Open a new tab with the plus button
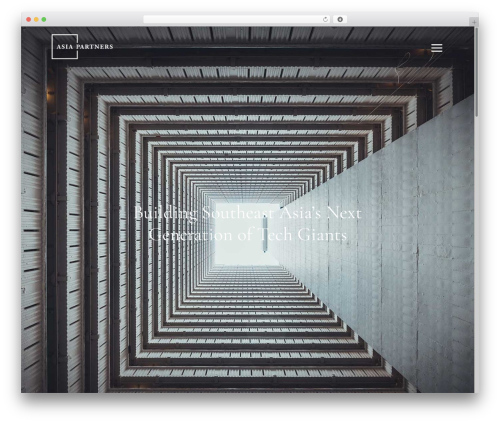This screenshot has height=423, width=500. [474, 22]
